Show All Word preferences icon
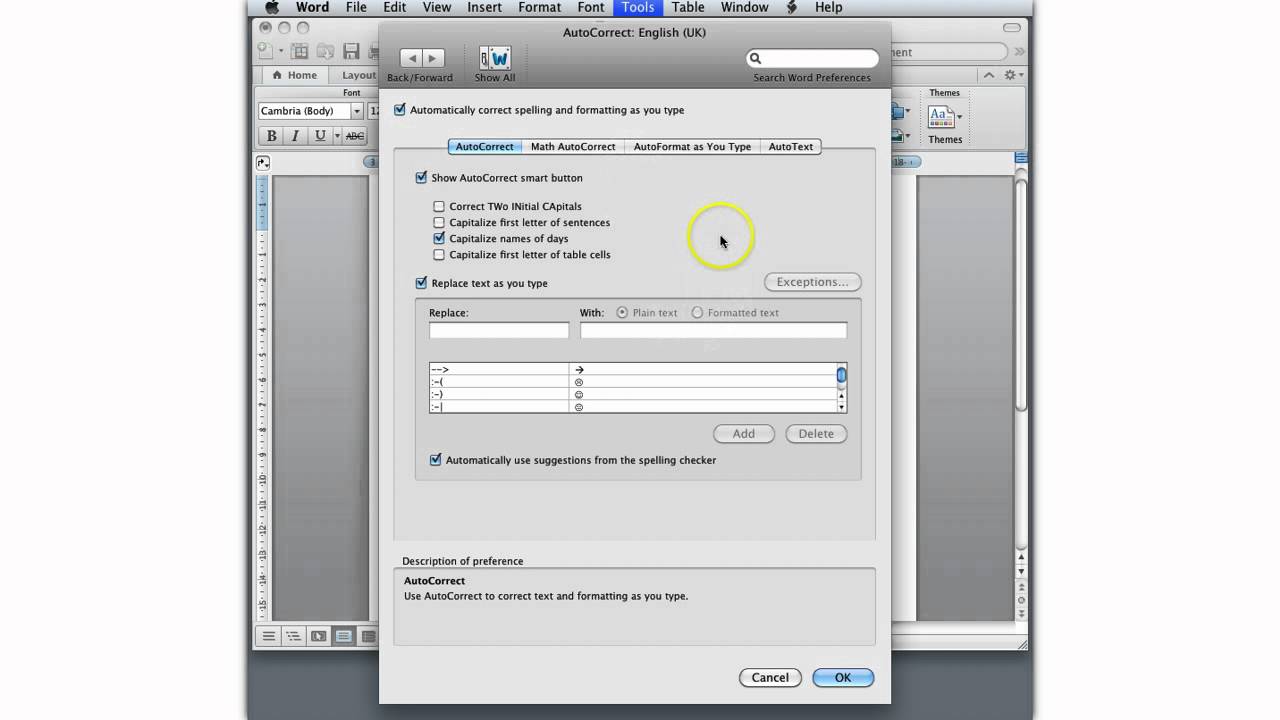Viewport: 1280px width, 720px height. click(x=495, y=58)
